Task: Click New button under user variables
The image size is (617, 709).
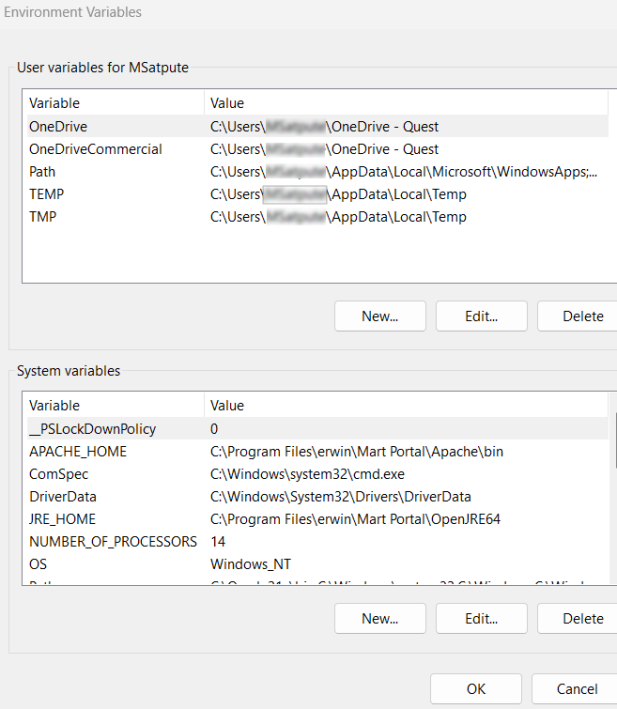Action: 380,316
